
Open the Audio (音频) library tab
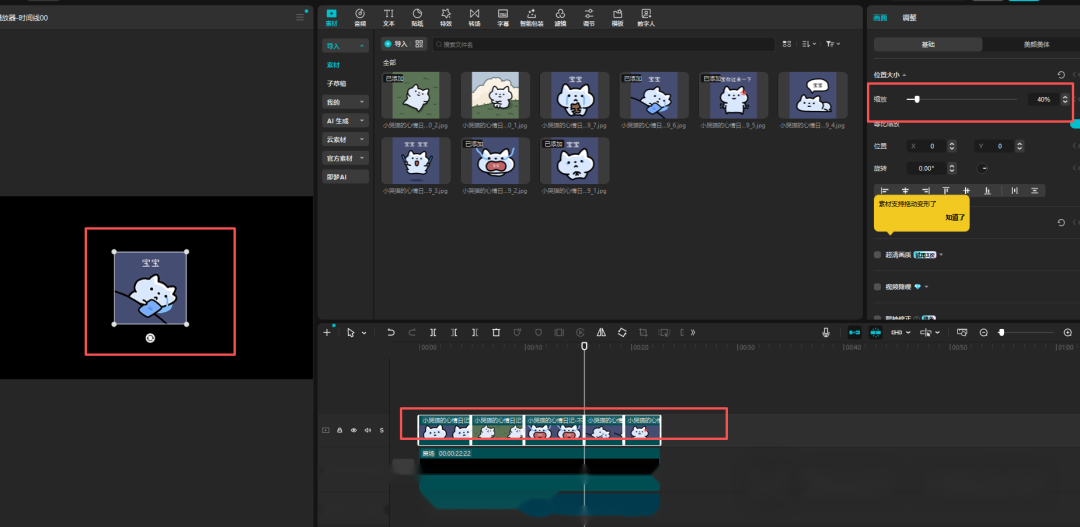360,17
